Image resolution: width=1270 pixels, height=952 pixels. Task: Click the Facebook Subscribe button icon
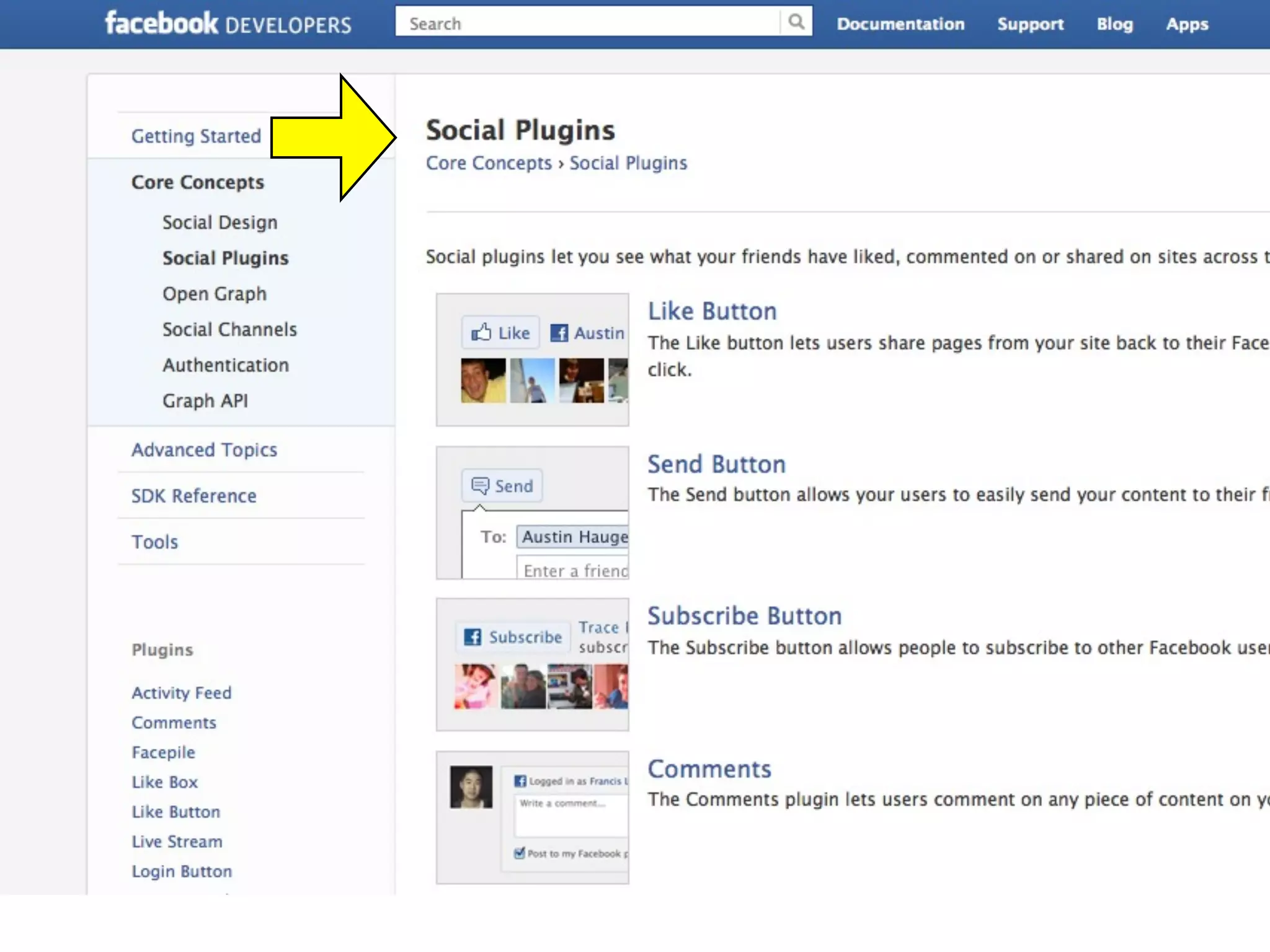(x=473, y=637)
